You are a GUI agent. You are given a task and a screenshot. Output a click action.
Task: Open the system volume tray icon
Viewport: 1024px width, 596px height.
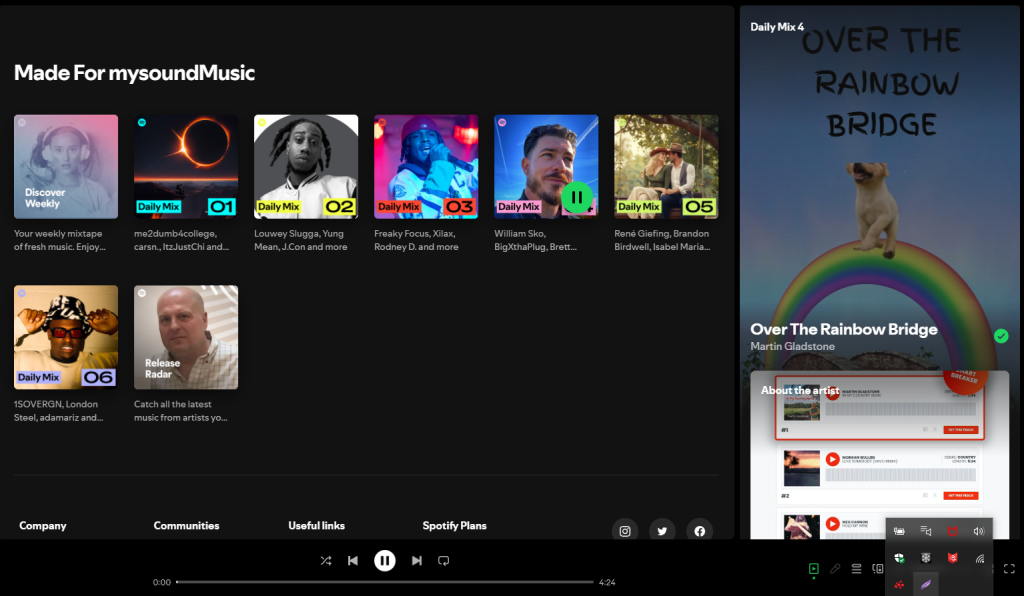pyautogui.click(x=979, y=531)
